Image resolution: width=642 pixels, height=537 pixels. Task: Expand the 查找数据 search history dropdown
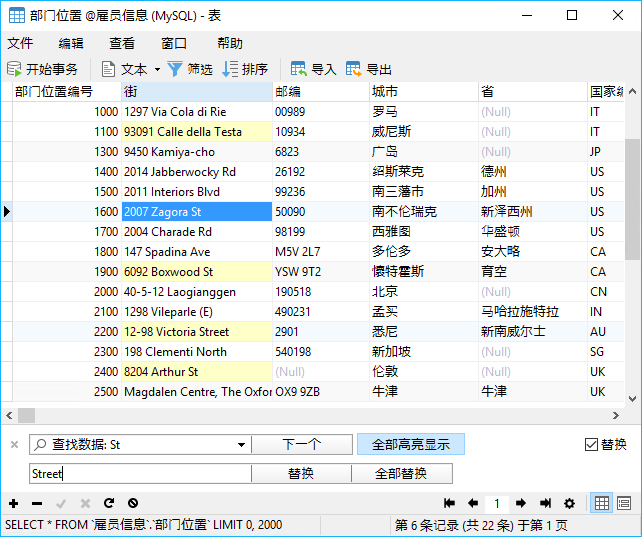click(x=242, y=445)
